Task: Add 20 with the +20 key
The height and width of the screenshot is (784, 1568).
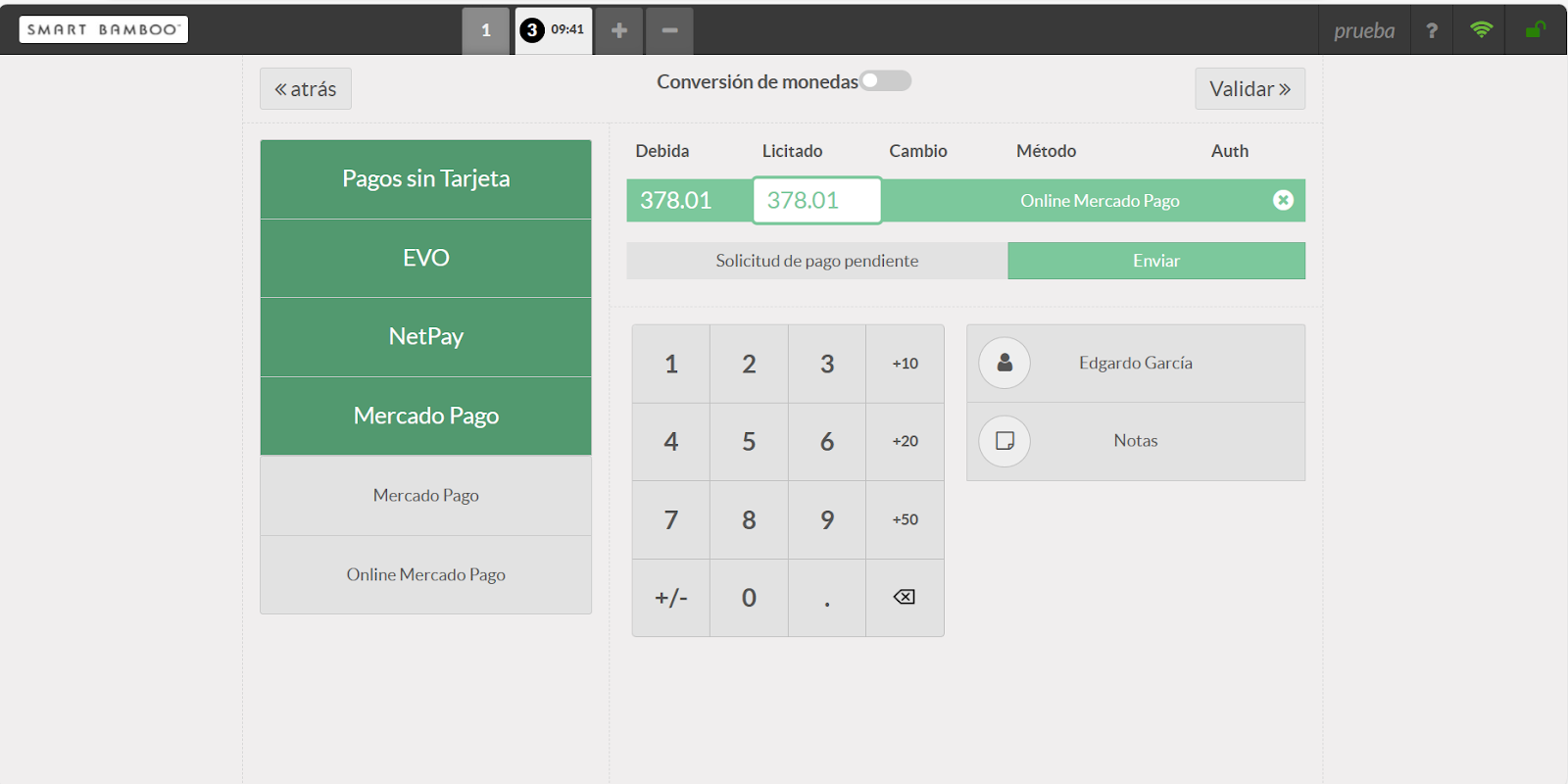Action: pos(905,442)
